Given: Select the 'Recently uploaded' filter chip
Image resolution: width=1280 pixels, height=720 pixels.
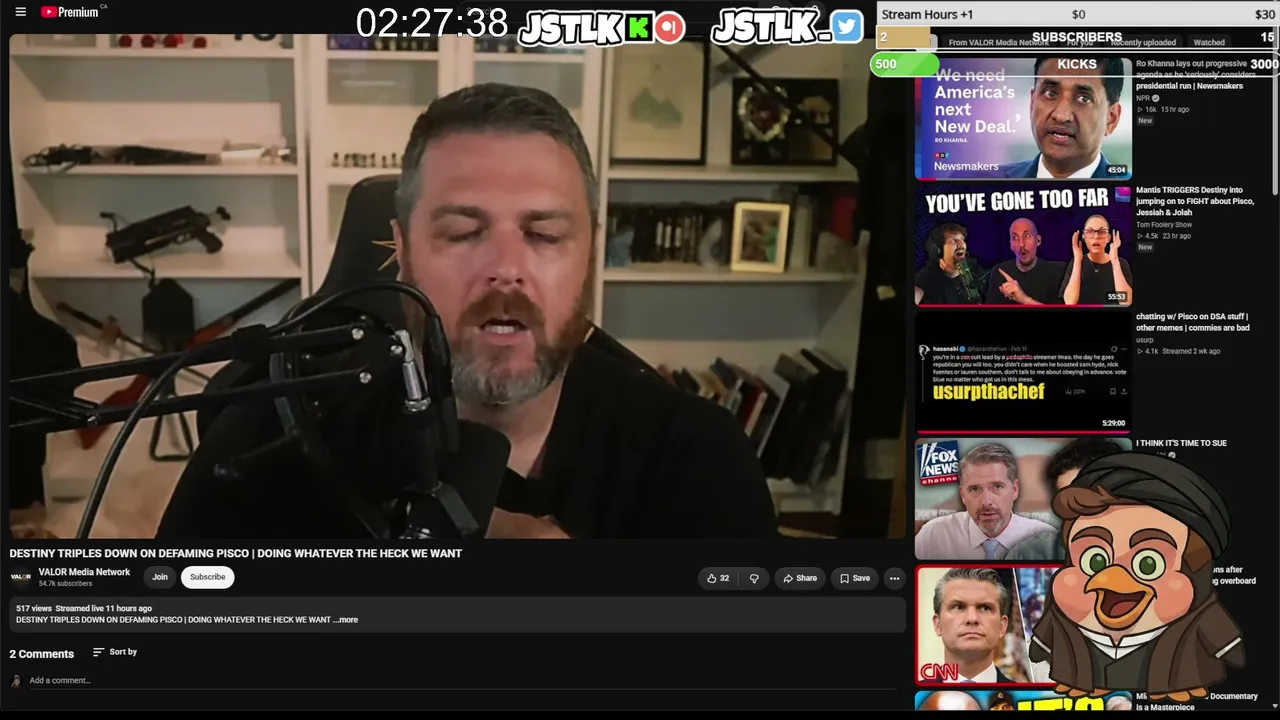Looking at the screenshot, I should click(x=1143, y=43).
